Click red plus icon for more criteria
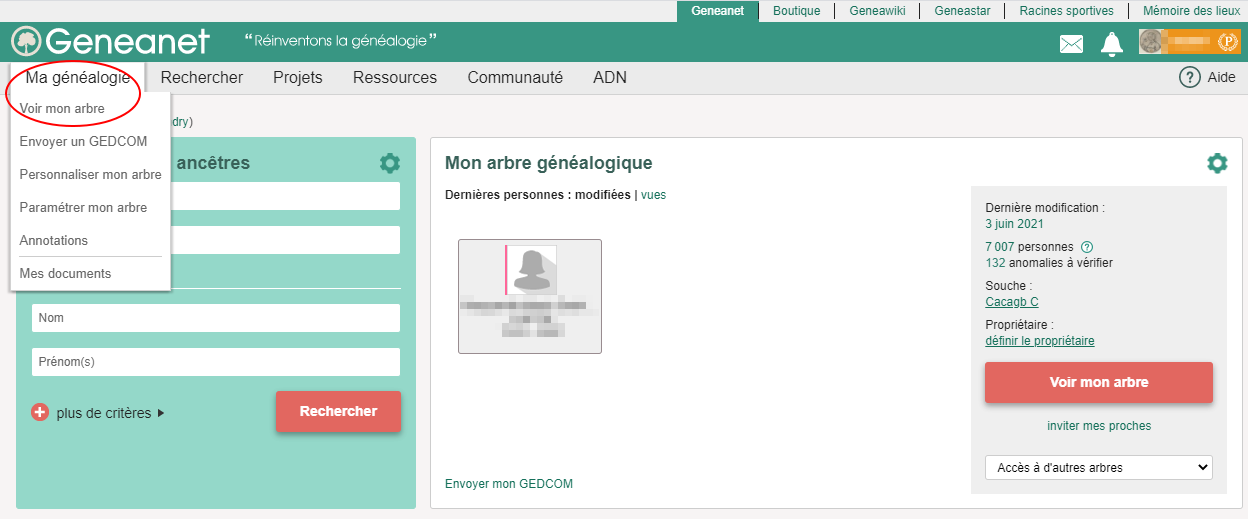 tap(40, 412)
